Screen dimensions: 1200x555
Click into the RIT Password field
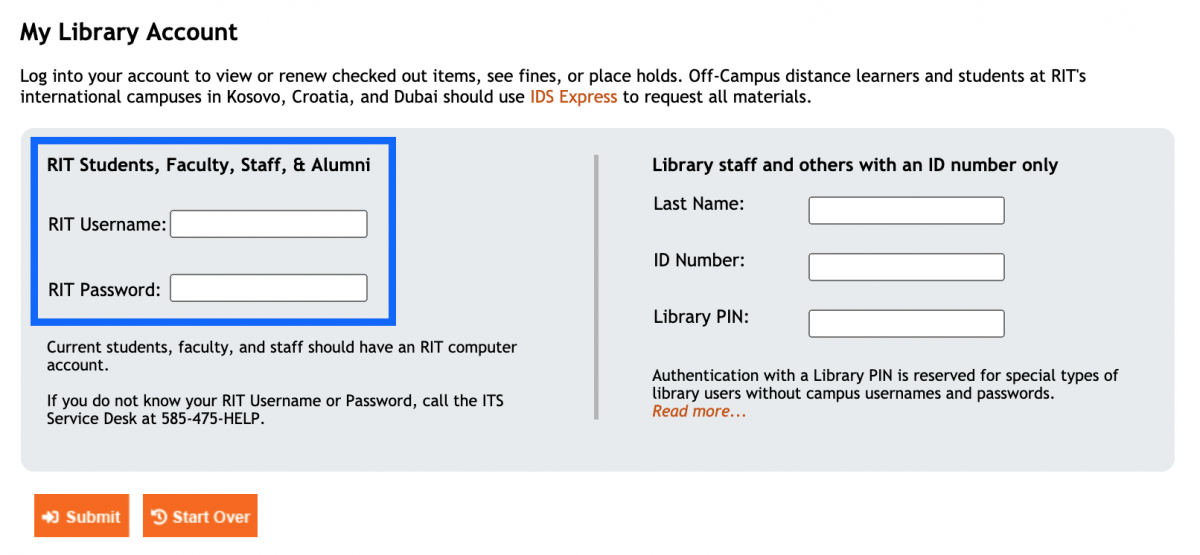(x=268, y=289)
